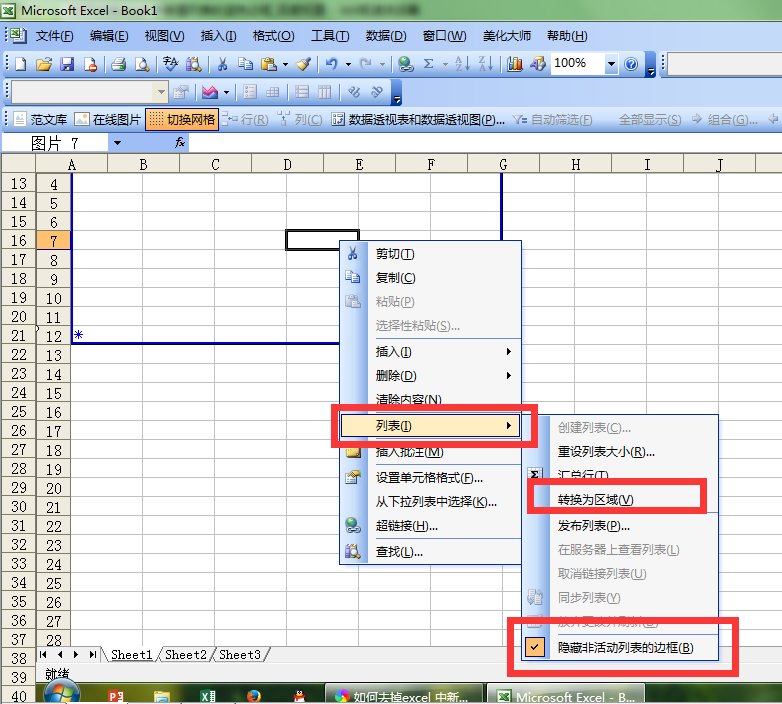Click the last sheet navigation arrow
The width and height of the screenshot is (782, 704).
click(x=93, y=654)
